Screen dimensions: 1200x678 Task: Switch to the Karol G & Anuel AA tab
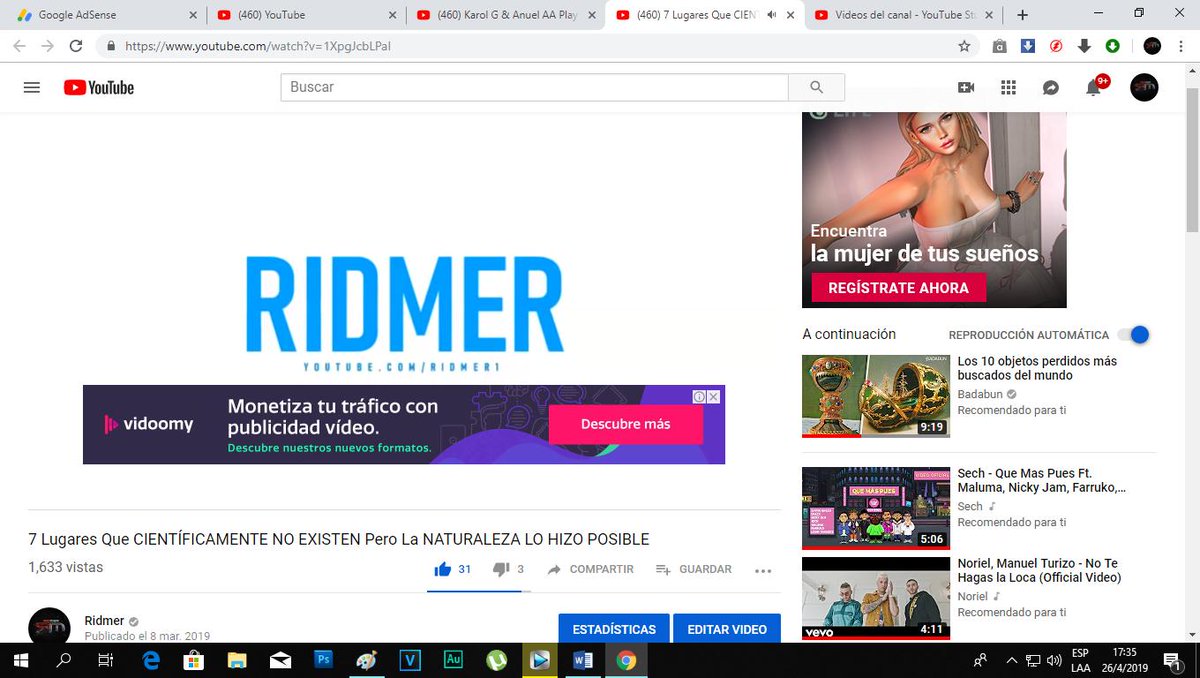506,15
